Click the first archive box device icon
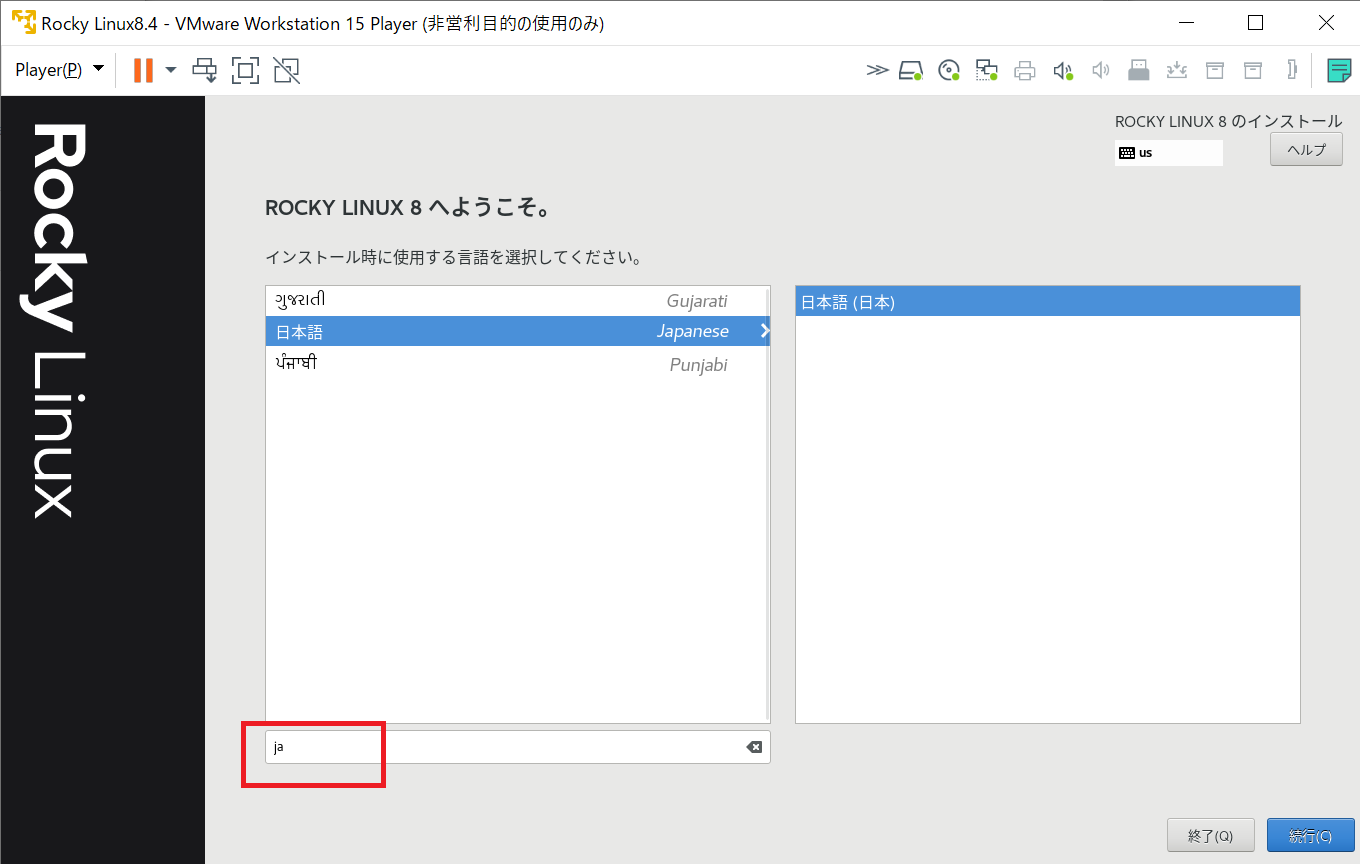This screenshot has height=864, width=1360. (1214, 70)
